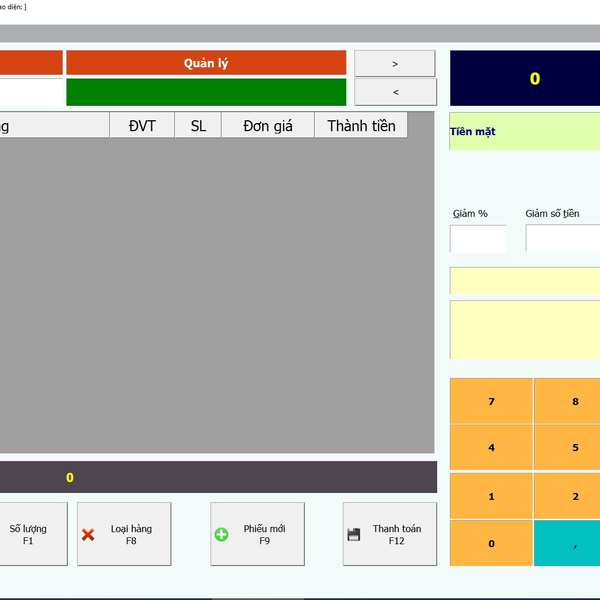
Task: Focus the Giảm số tiền input field
Action: pos(563,238)
